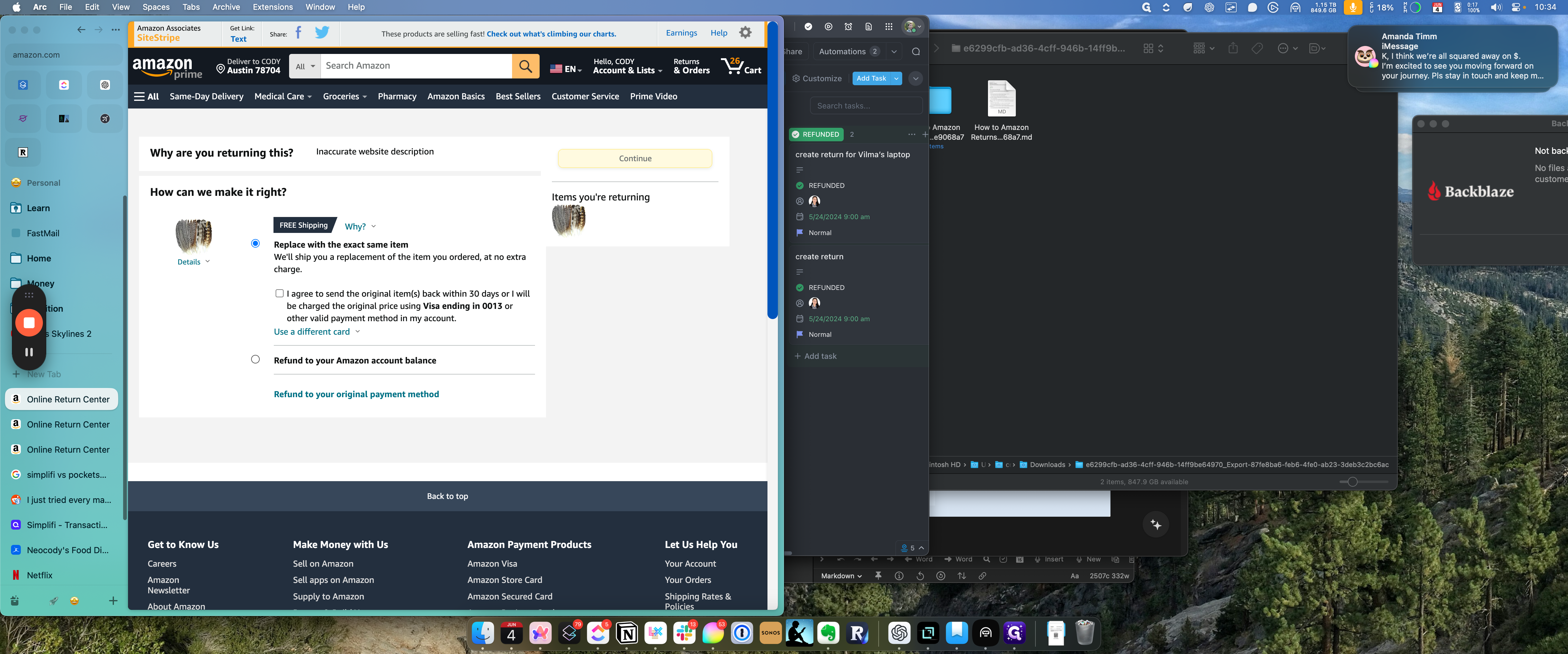Open SiteStripe settings gear
Screen dimensions: 1568x654
click(745, 33)
